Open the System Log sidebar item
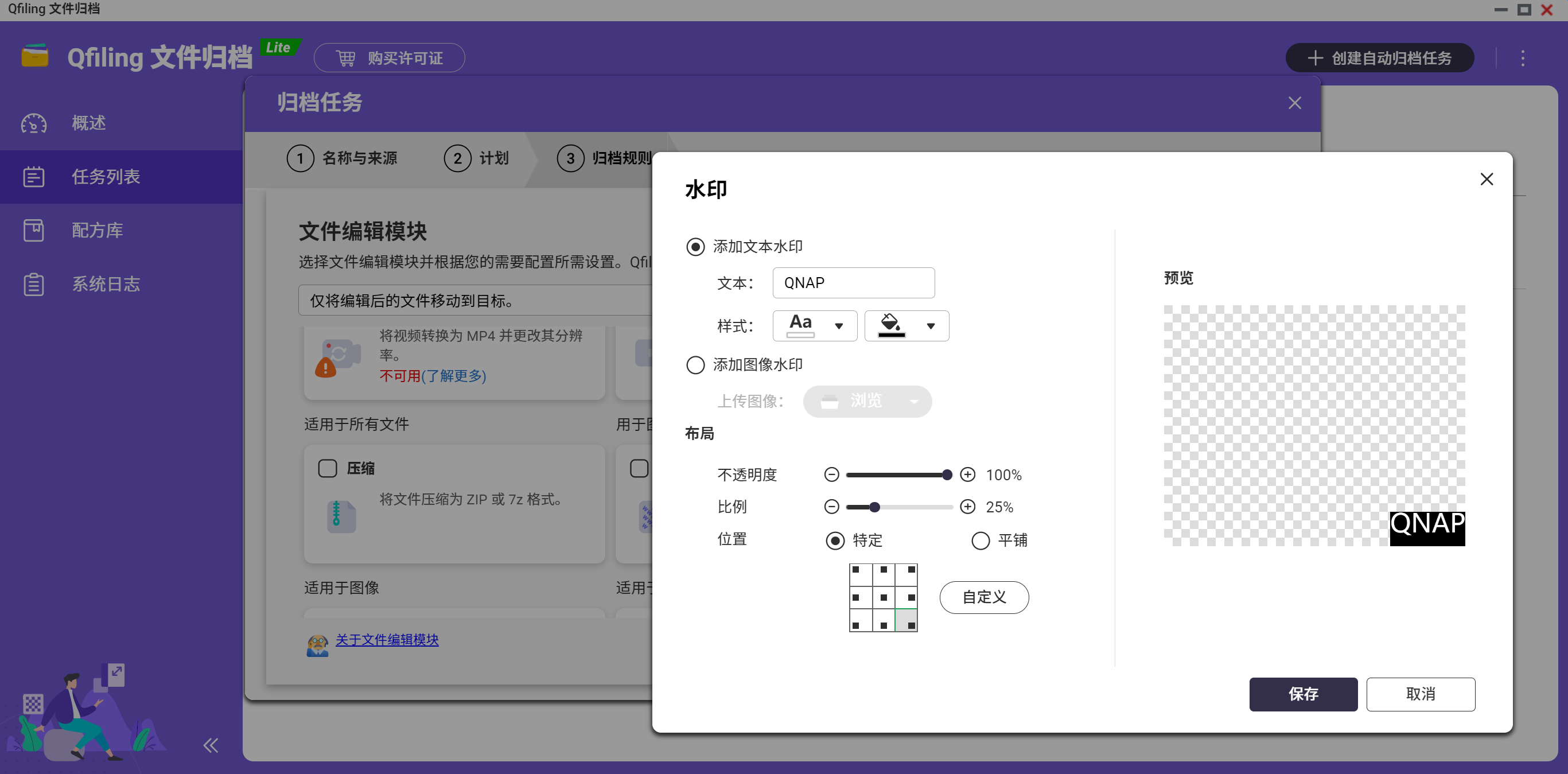 (x=106, y=284)
